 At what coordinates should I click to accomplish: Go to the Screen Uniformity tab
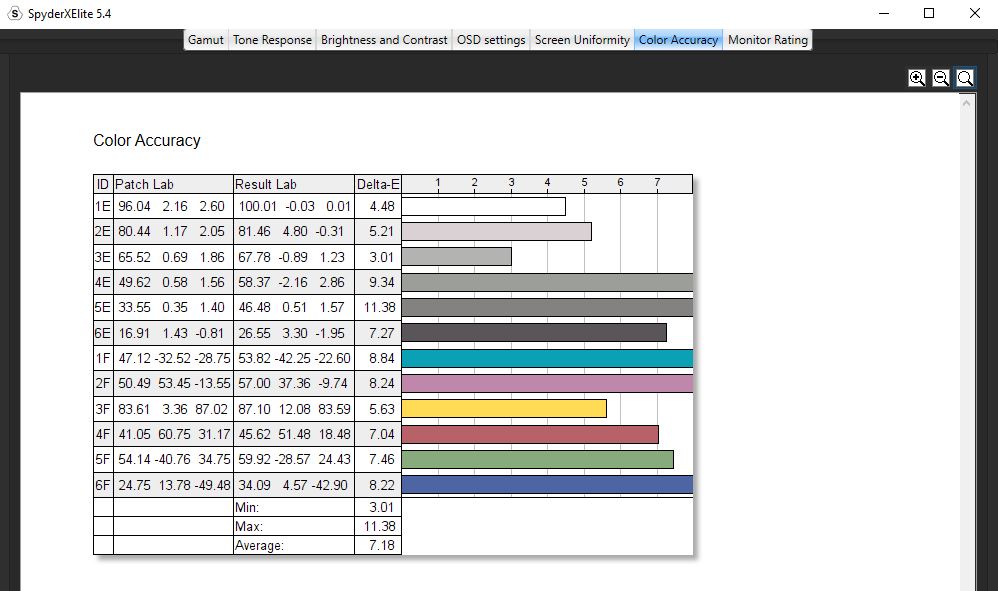click(x=582, y=40)
